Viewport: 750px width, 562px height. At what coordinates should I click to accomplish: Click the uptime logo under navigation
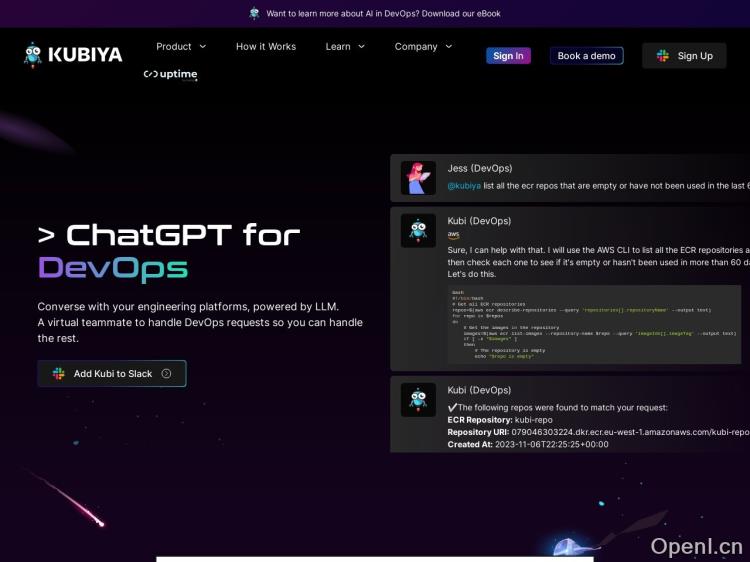tap(171, 75)
